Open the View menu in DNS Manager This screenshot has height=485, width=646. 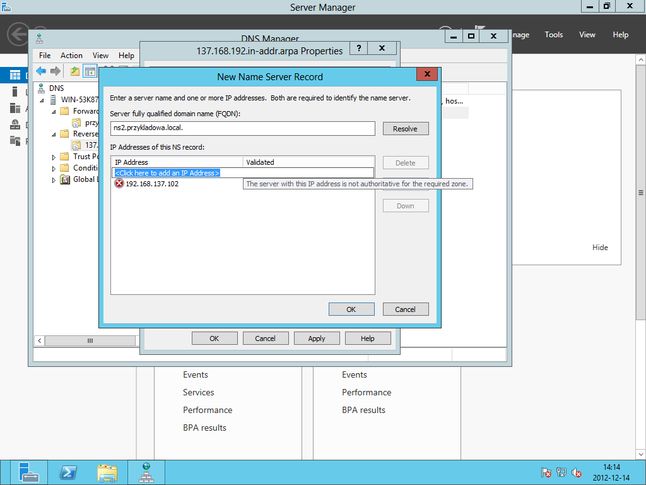pos(100,55)
